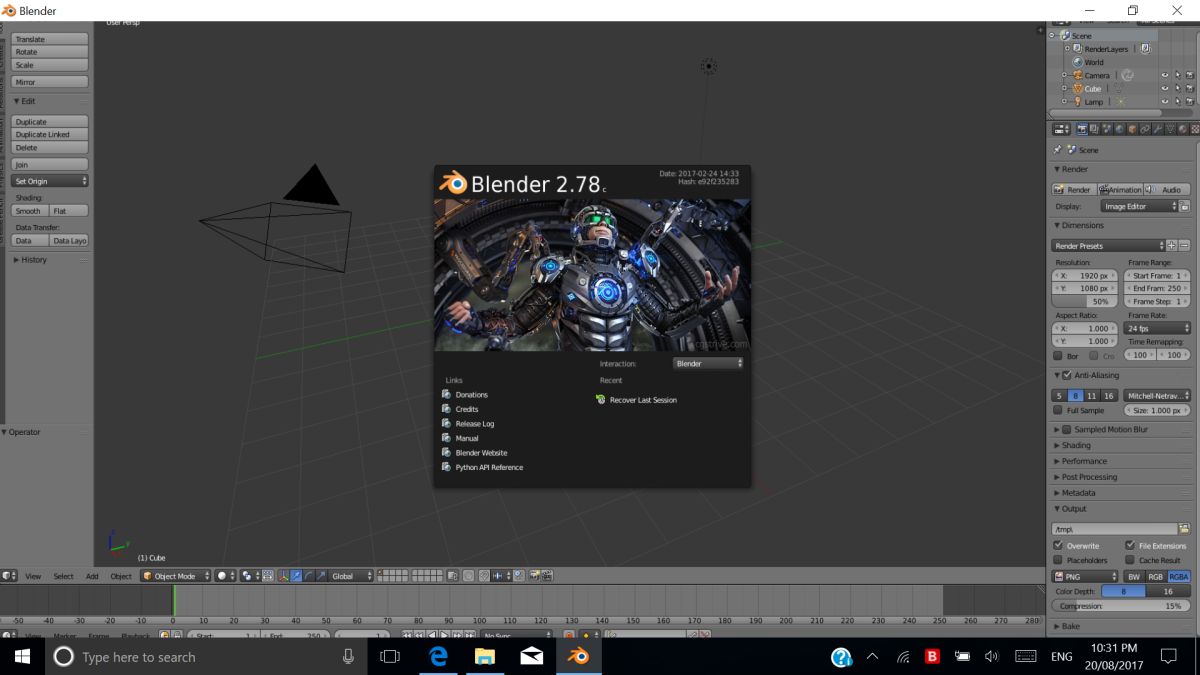Select the RGBA color mode
The width and height of the screenshot is (1200, 675).
point(1179,576)
